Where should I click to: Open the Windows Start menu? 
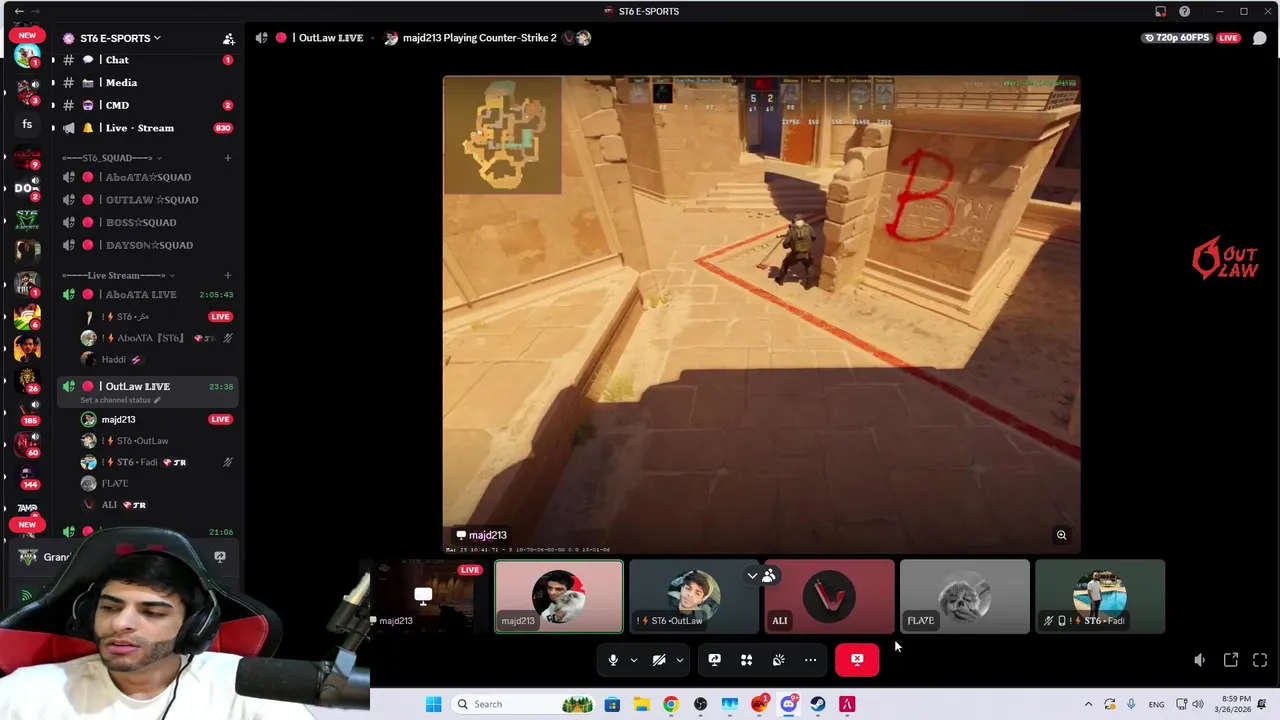click(433, 704)
